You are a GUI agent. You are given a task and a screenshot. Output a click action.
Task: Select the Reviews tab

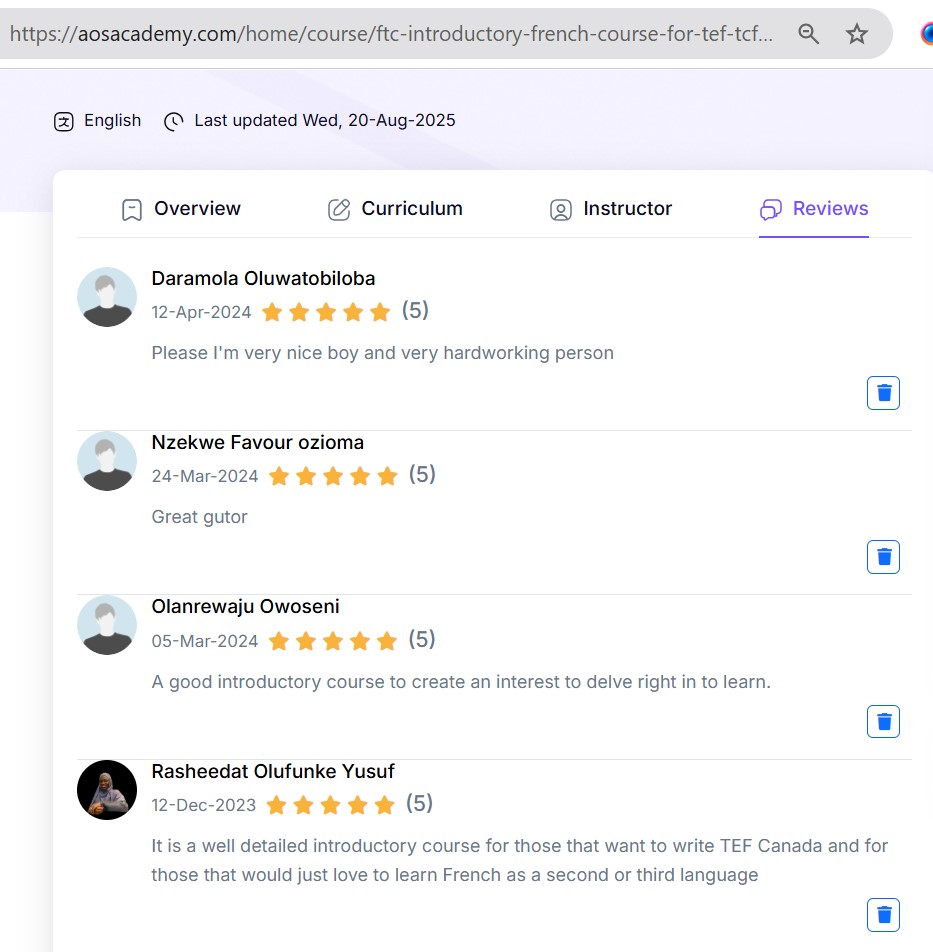pos(814,209)
